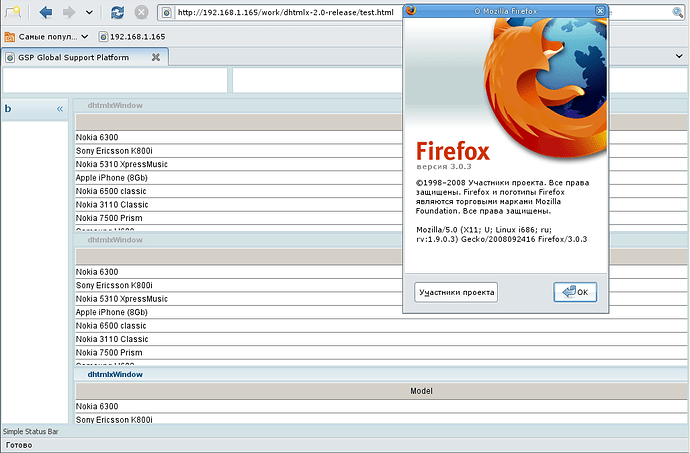Close the GSP Global Support Platform tab
The height and width of the screenshot is (453, 690).
[x=156, y=57]
